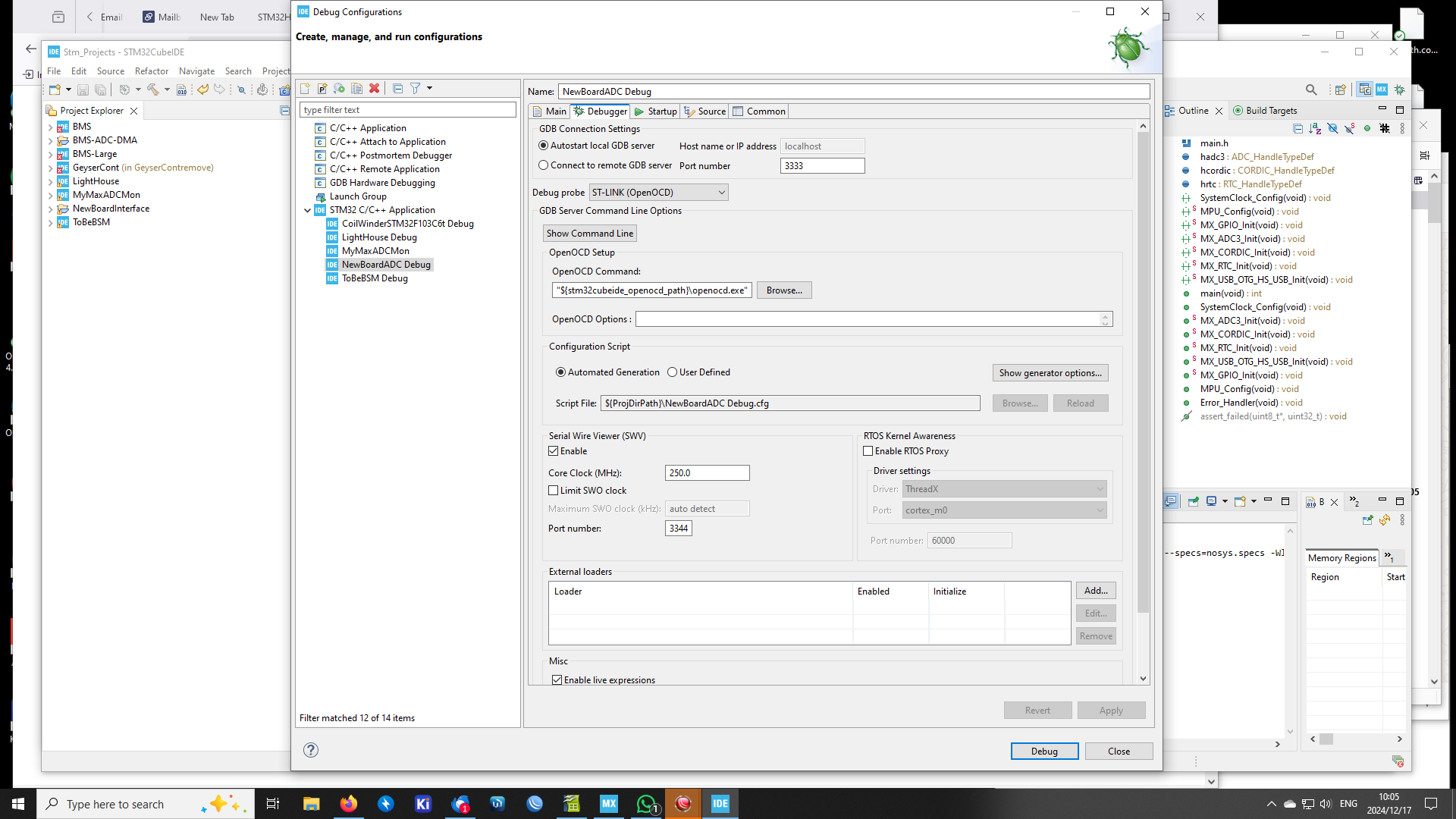This screenshot has height=819, width=1456.
Task: Enable RTOS Proxy kernel awareness
Action: 868,450
